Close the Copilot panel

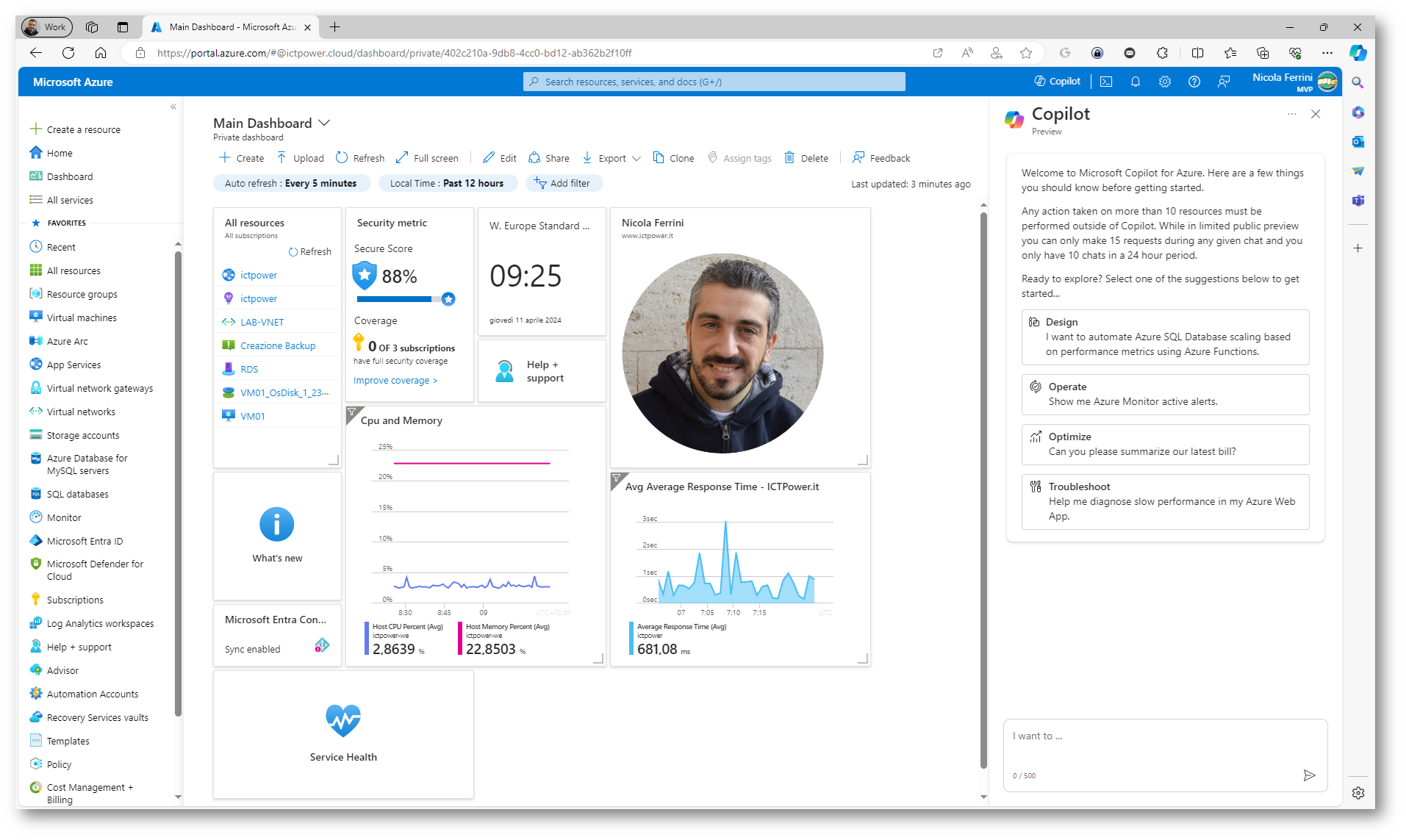tap(1316, 114)
